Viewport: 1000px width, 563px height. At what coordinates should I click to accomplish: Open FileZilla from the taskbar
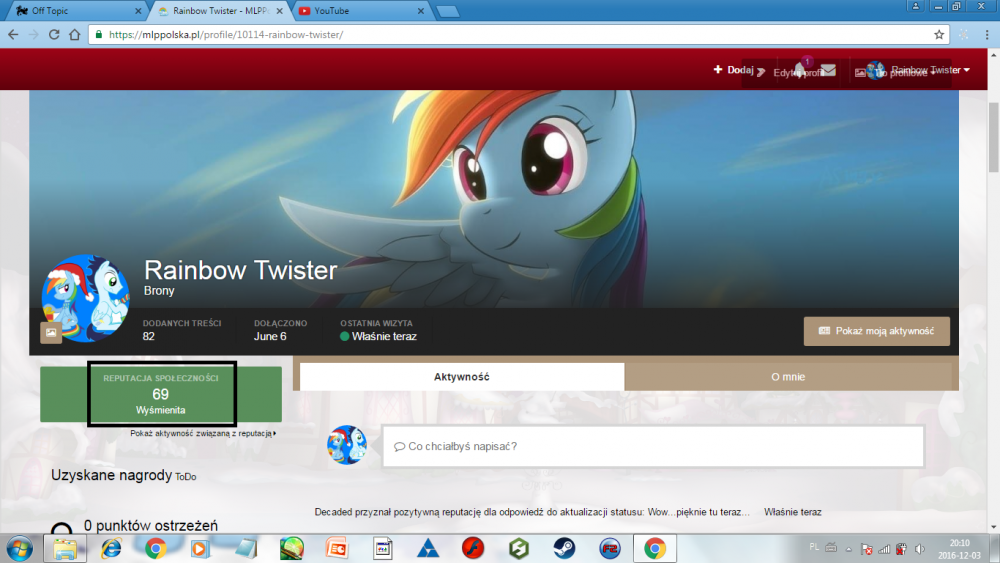point(610,548)
